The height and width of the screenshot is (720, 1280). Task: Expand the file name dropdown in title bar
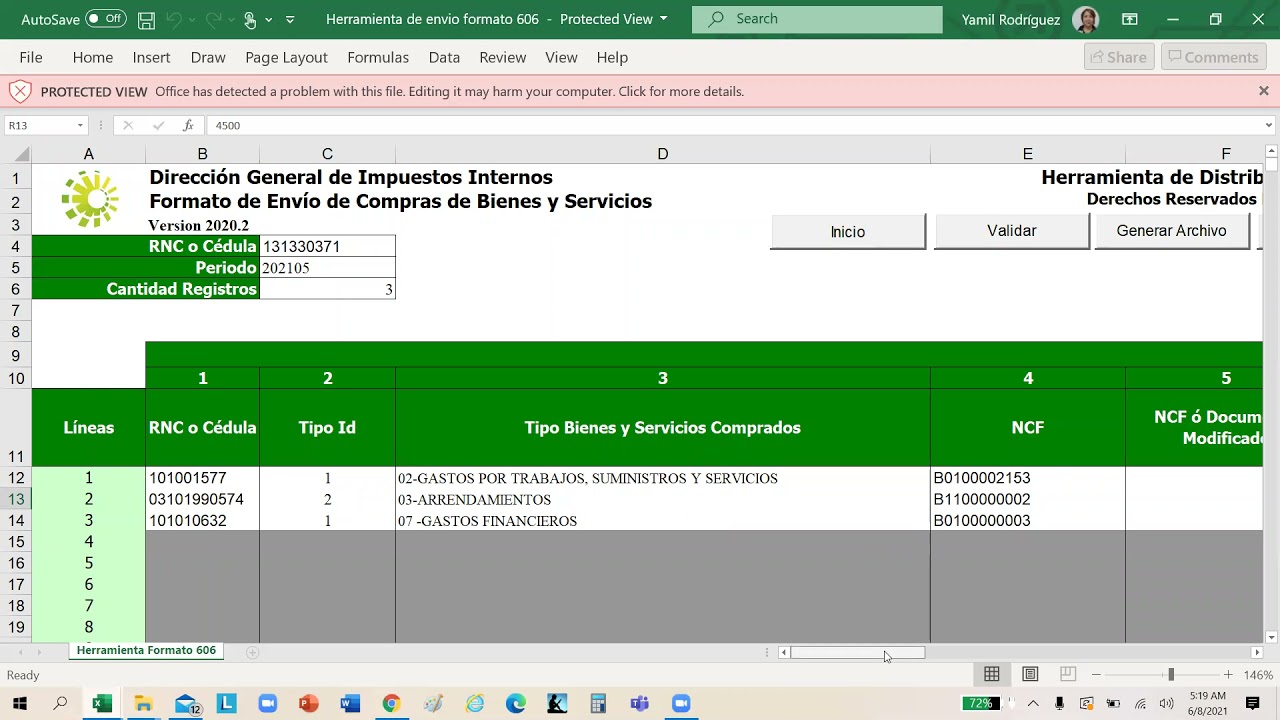tap(663, 19)
